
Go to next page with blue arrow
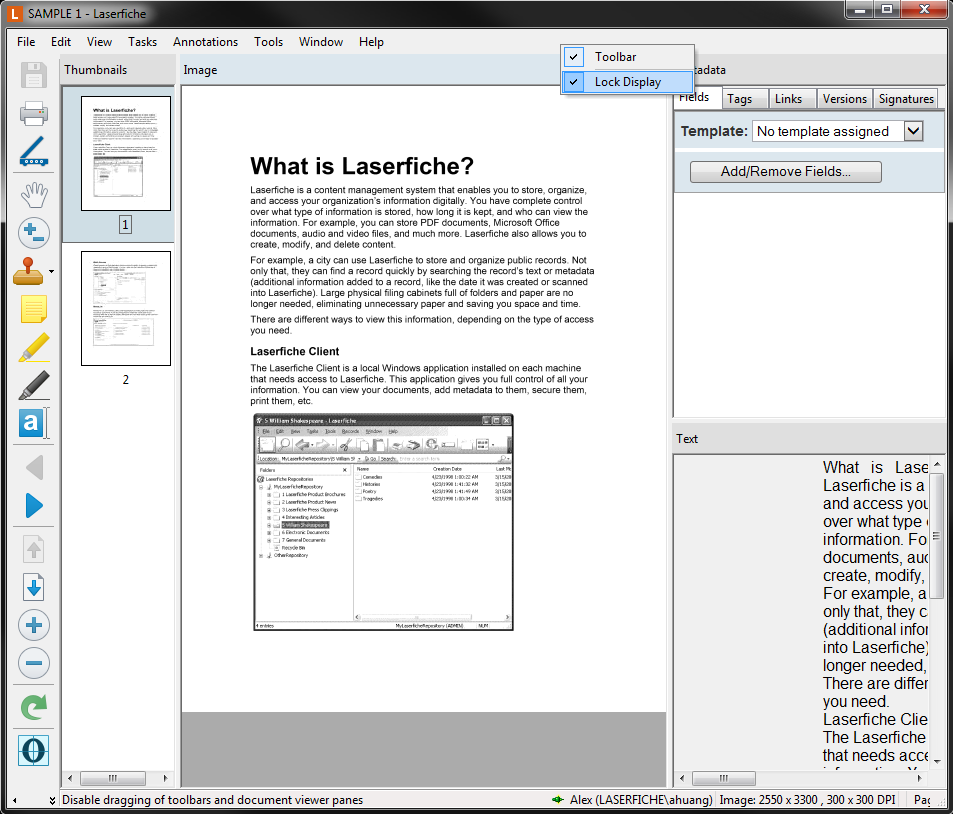tap(34, 506)
